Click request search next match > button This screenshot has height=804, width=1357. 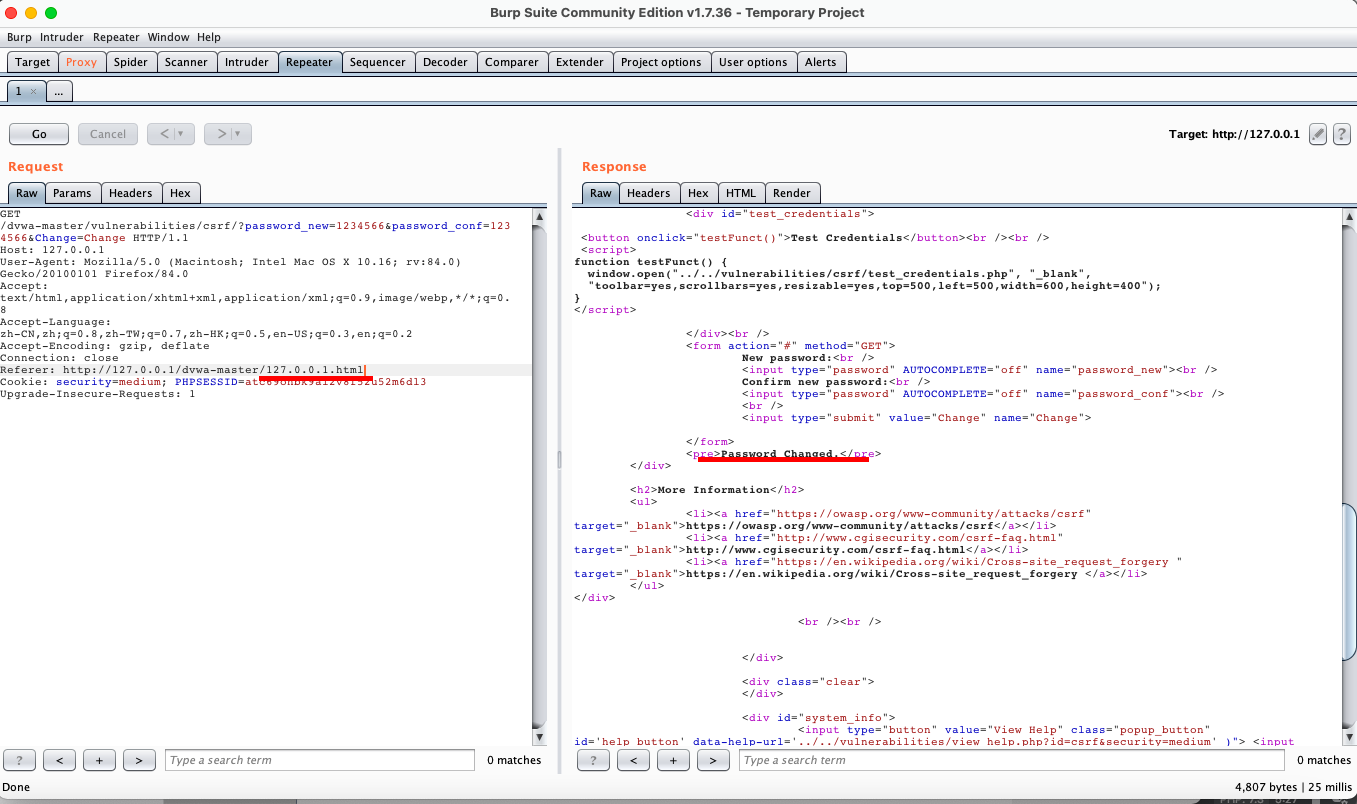click(139, 760)
